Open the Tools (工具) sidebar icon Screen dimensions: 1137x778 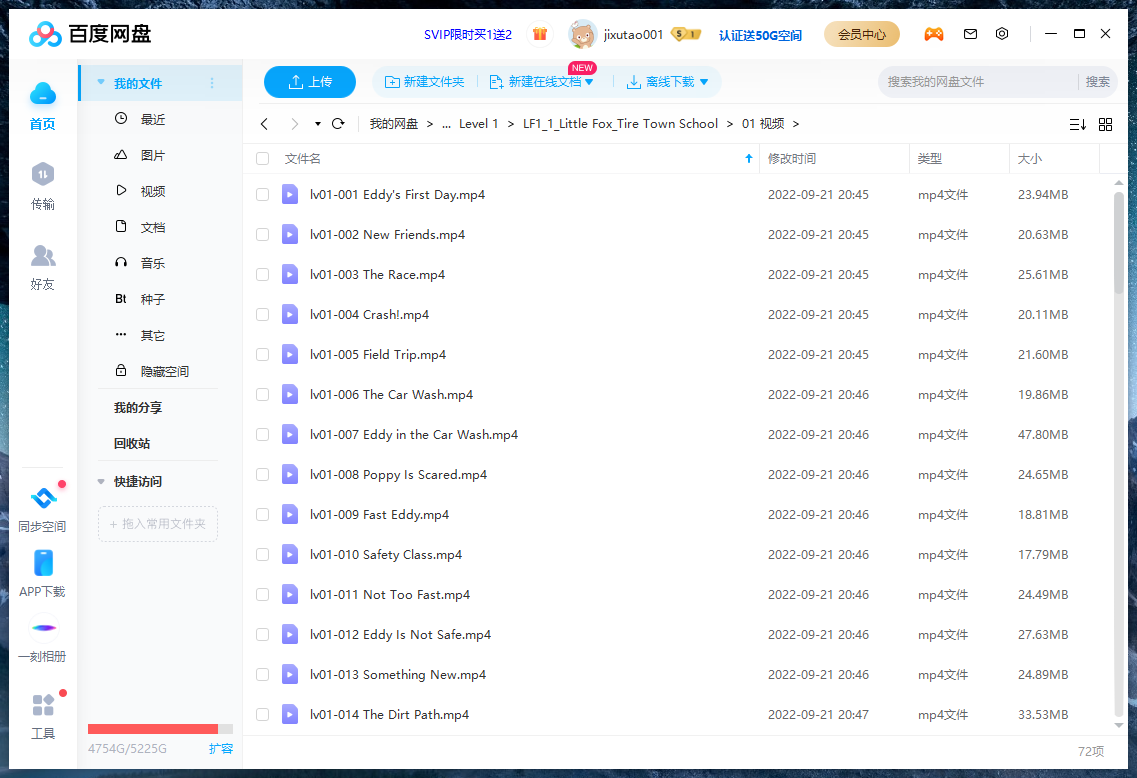click(42, 716)
